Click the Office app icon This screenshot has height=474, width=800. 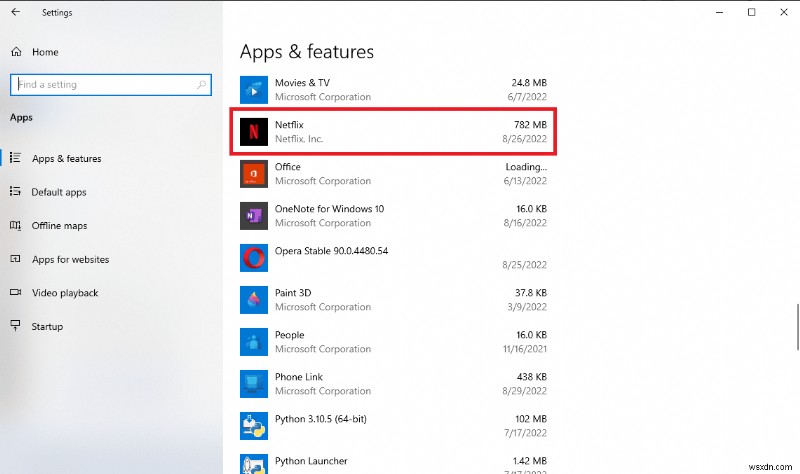coord(254,173)
